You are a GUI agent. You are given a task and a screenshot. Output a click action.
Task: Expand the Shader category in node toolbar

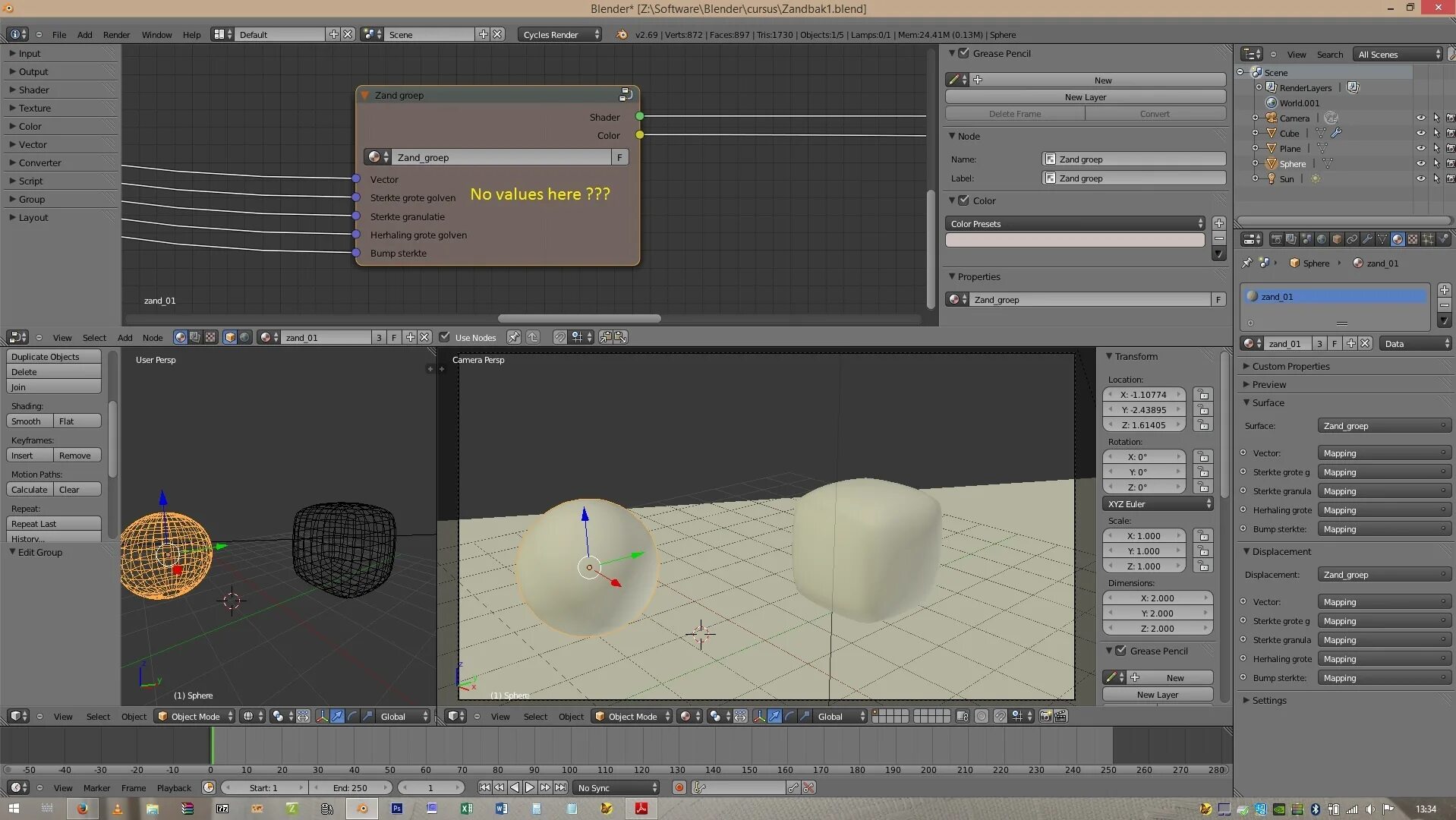pyautogui.click(x=33, y=90)
